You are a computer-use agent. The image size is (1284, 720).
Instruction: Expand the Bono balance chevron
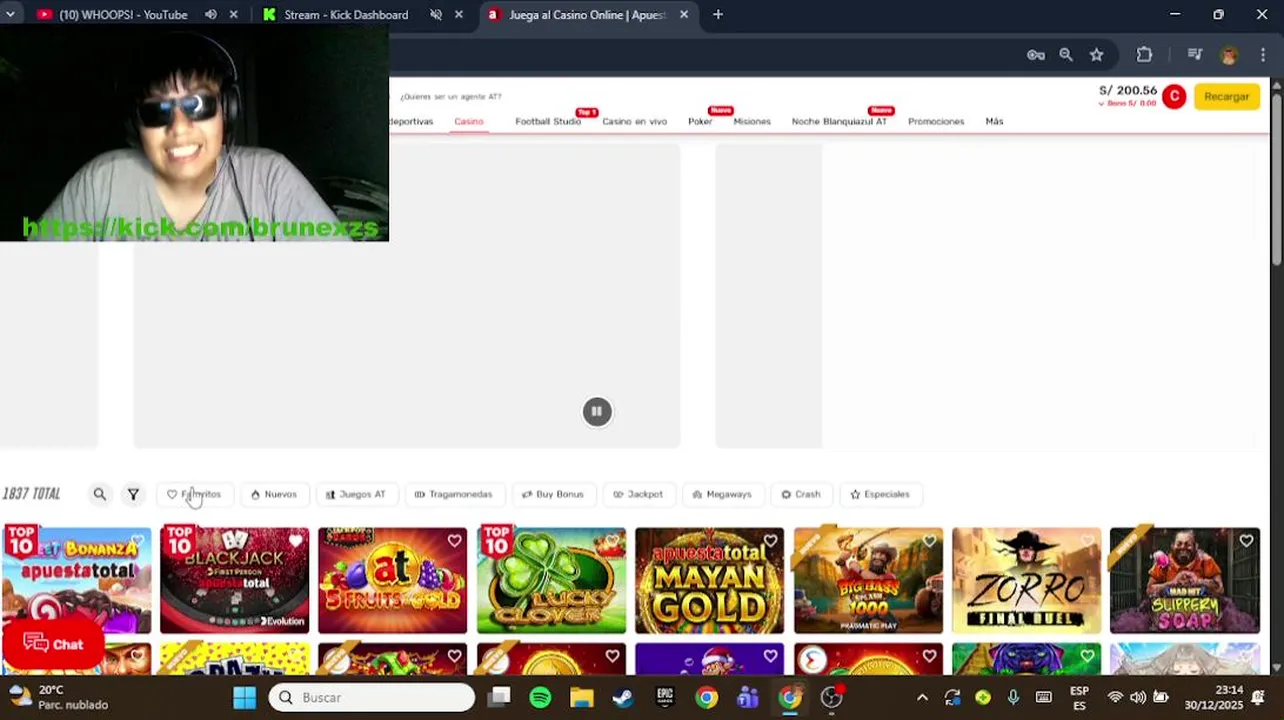coord(1102,103)
